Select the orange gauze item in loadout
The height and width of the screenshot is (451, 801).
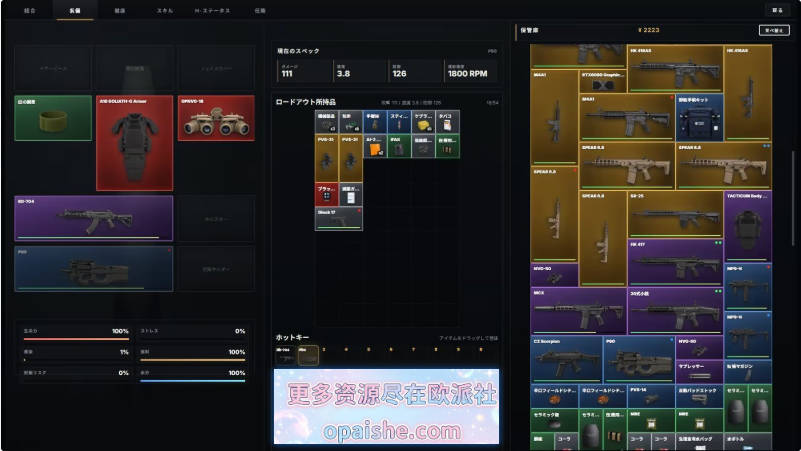pos(375,146)
